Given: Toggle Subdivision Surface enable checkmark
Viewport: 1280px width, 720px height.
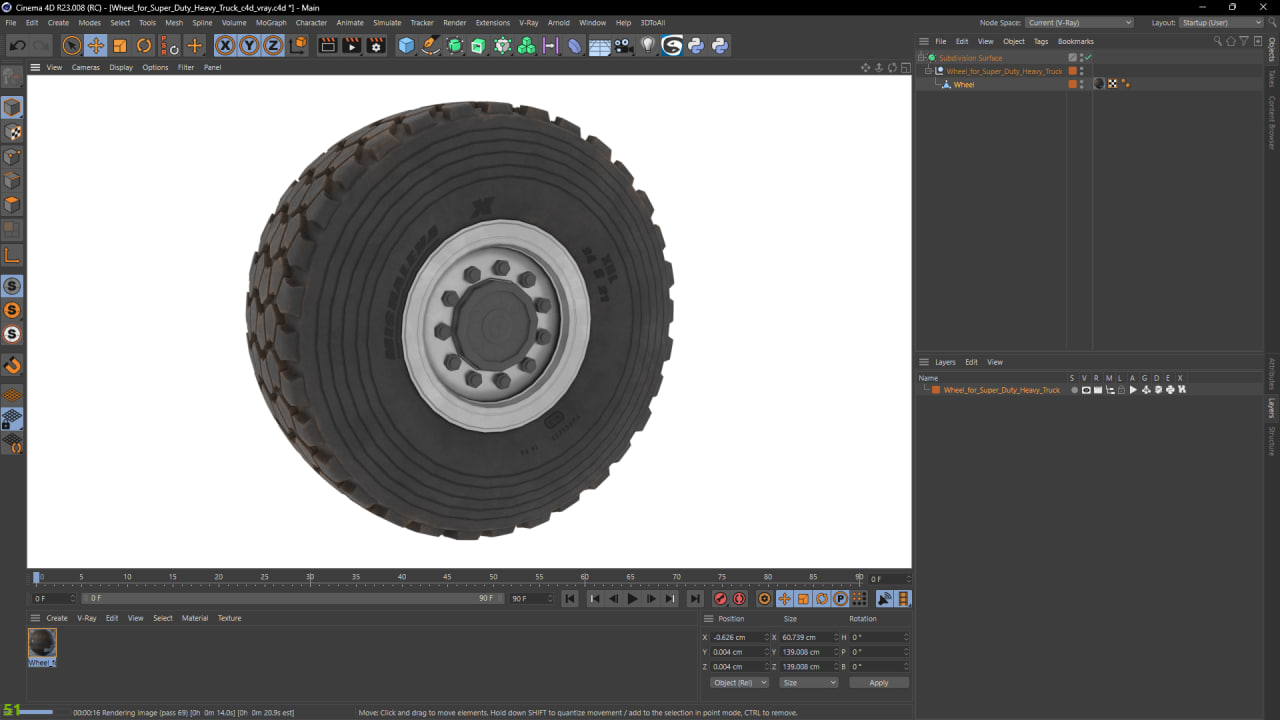Looking at the screenshot, I should [1087, 58].
